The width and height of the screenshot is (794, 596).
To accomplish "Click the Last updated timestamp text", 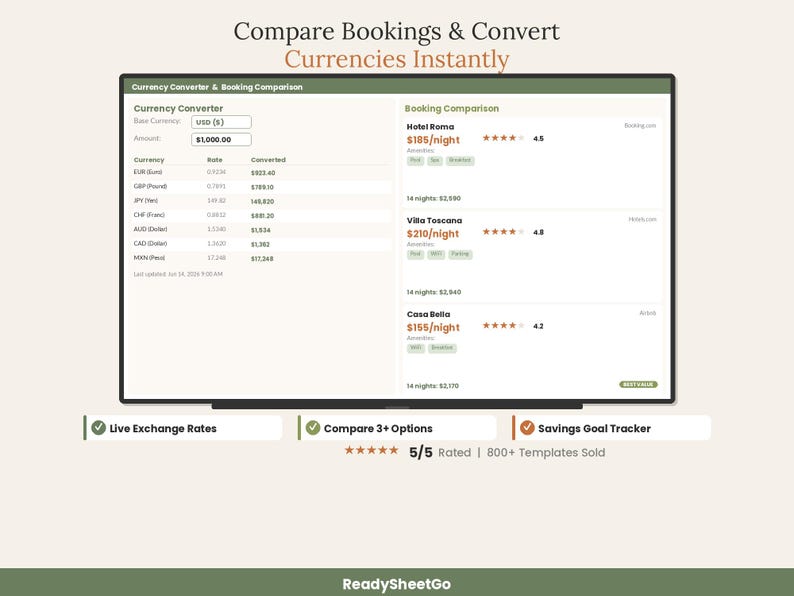I will point(178,274).
